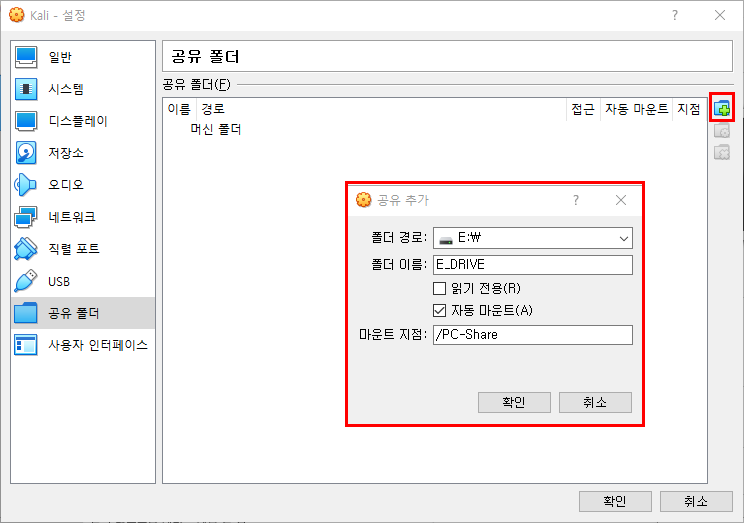The height and width of the screenshot is (523, 744).
Task: Click the USB connector icon
Action: pyautogui.click(x=26, y=281)
